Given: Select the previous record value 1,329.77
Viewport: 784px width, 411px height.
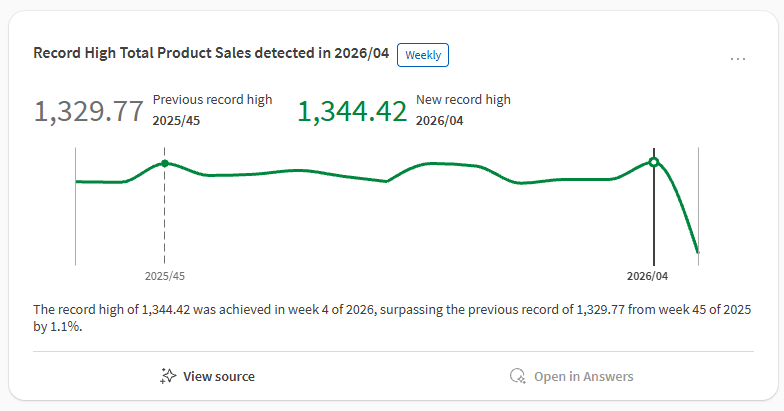Looking at the screenshot, I should [x=89, y=111].
